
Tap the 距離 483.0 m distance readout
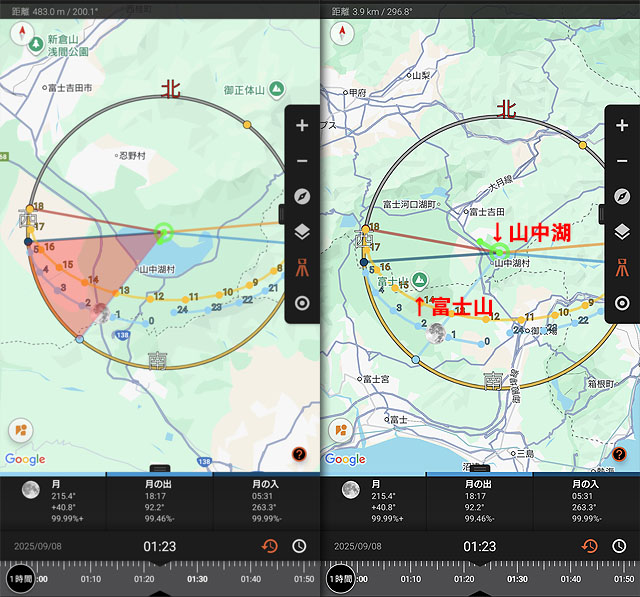pyautogui.click(x=55, y=11)
